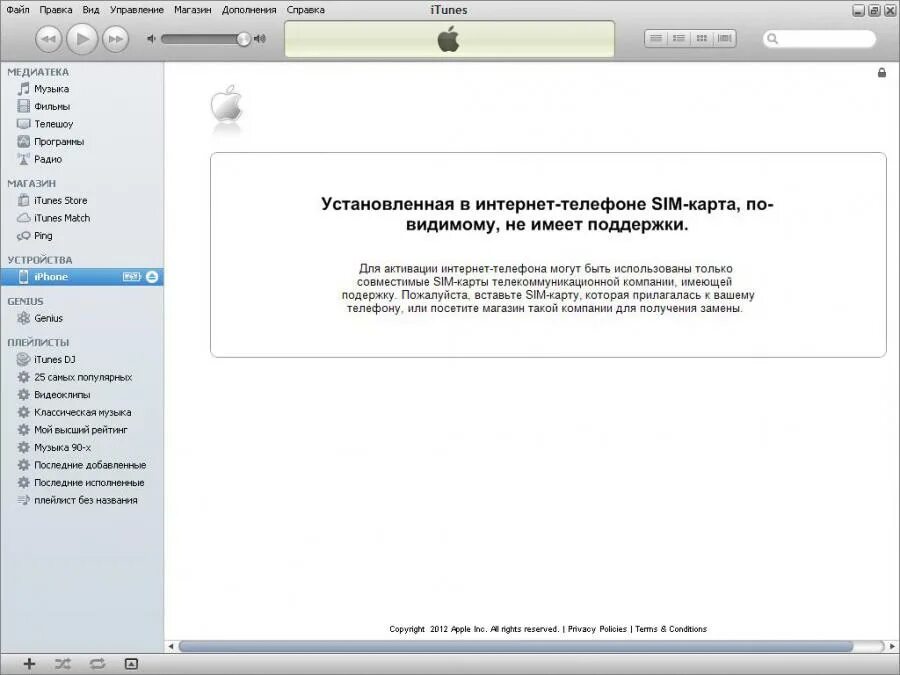Screen dimensions: 900x675
Task: Click the volume slider knob
Action: coord(244,38)
